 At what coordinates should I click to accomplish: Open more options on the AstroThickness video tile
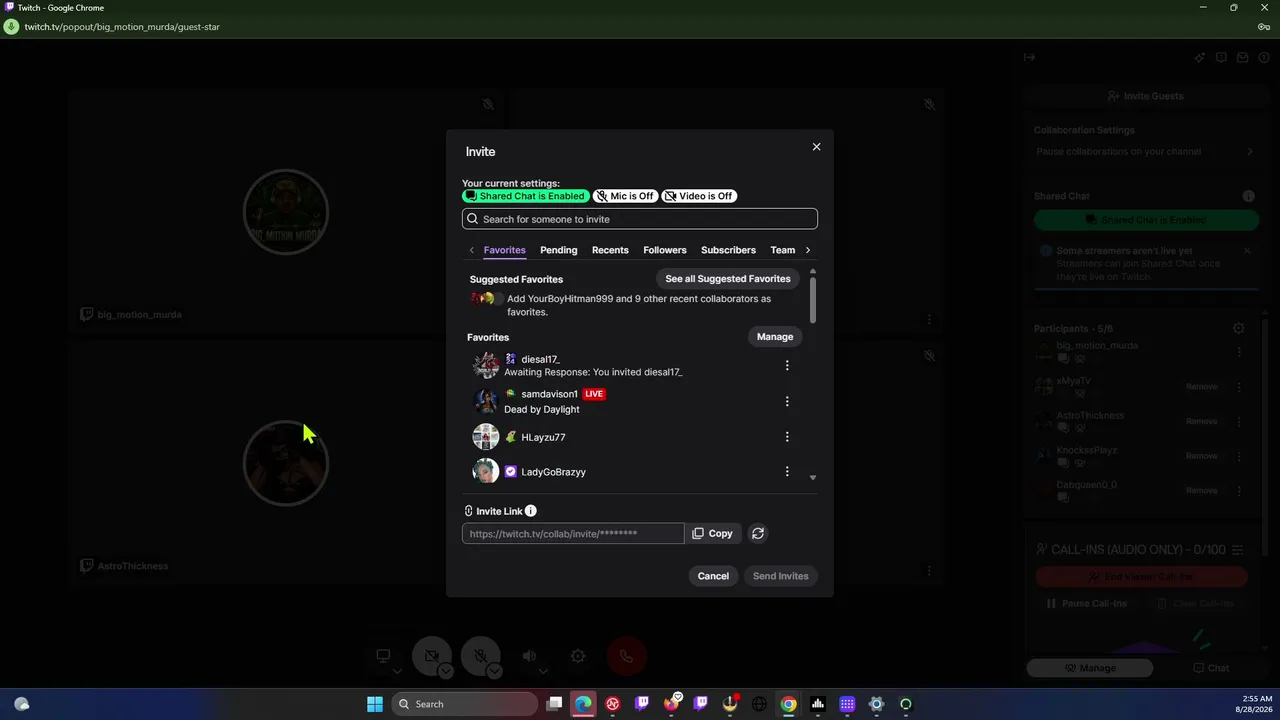tap(929, 571)
